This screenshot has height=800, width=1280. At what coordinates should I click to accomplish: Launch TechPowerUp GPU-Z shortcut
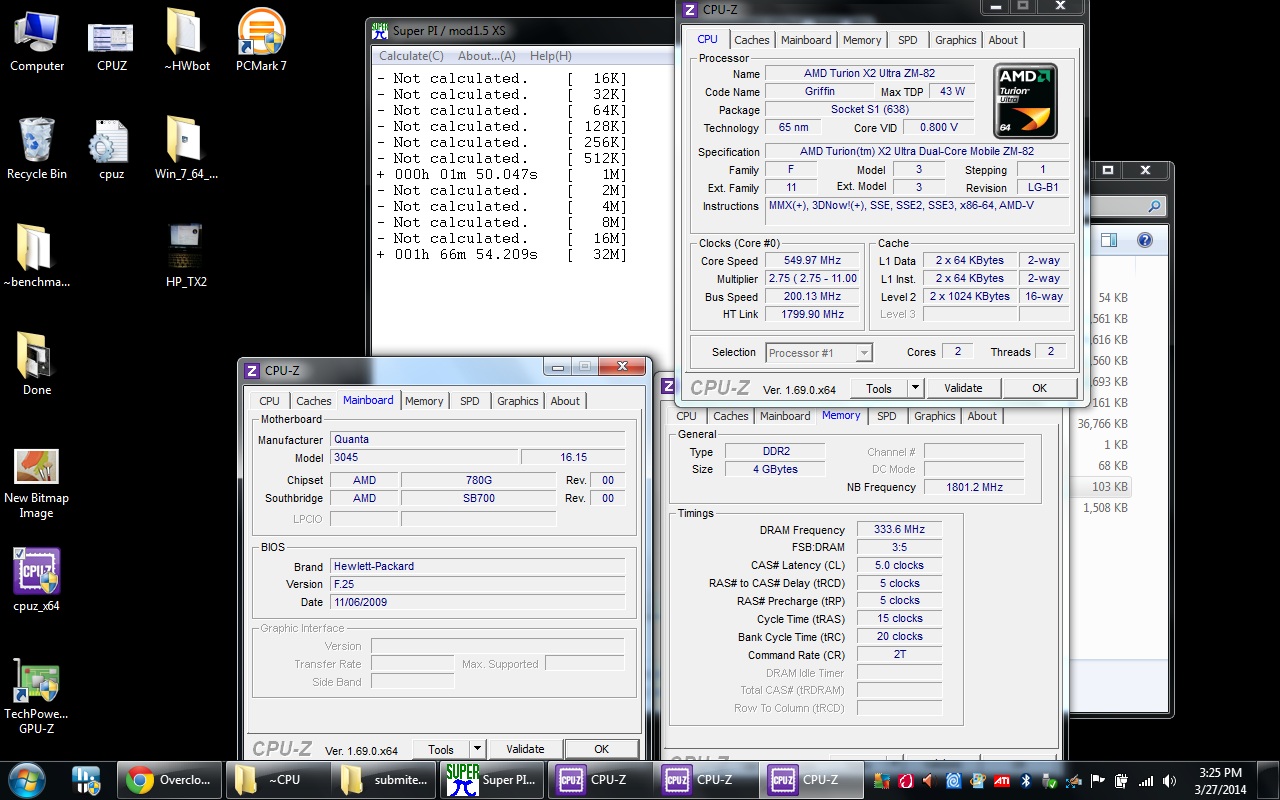37,697
